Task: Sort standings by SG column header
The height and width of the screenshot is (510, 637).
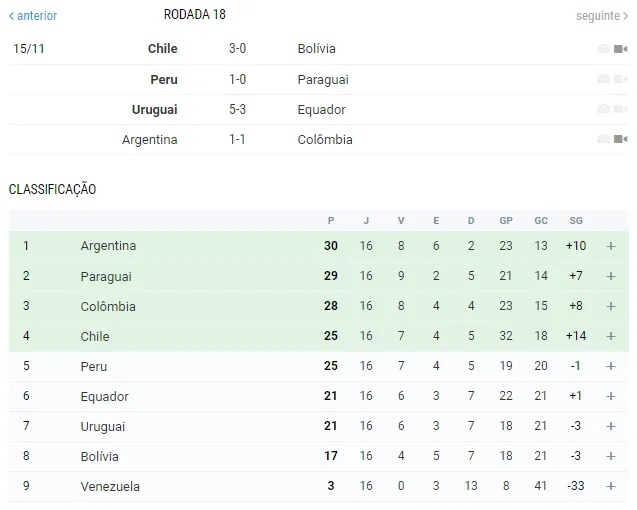Action: click(576, 221)
